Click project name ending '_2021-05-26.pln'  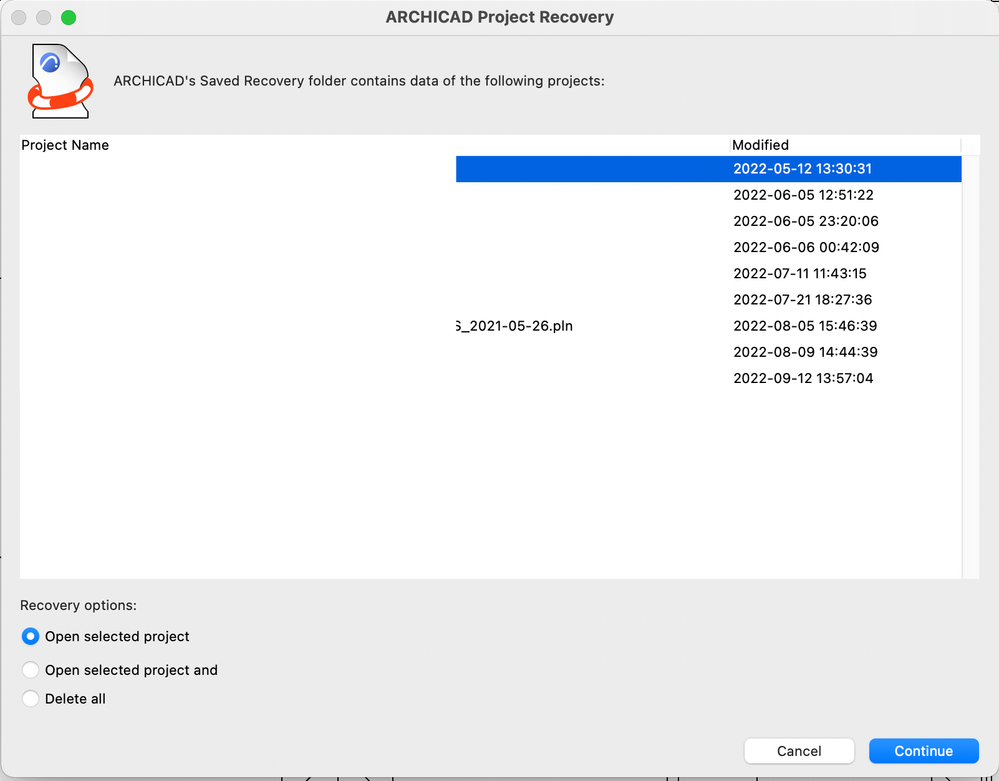515,326
